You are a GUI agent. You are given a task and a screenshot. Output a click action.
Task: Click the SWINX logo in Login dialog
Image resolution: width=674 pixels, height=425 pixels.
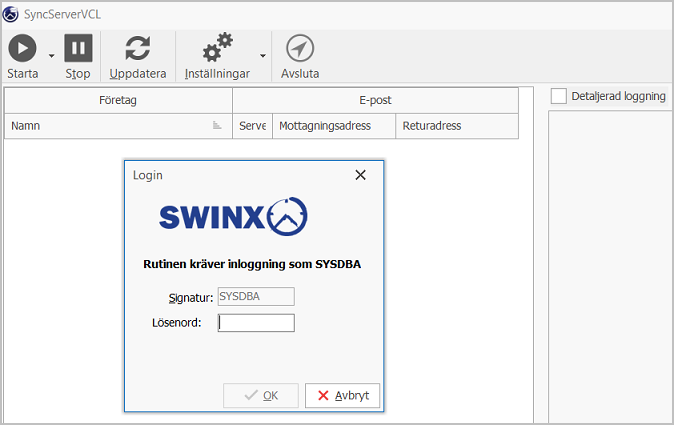pyautogui.click(x=233, y=216)
